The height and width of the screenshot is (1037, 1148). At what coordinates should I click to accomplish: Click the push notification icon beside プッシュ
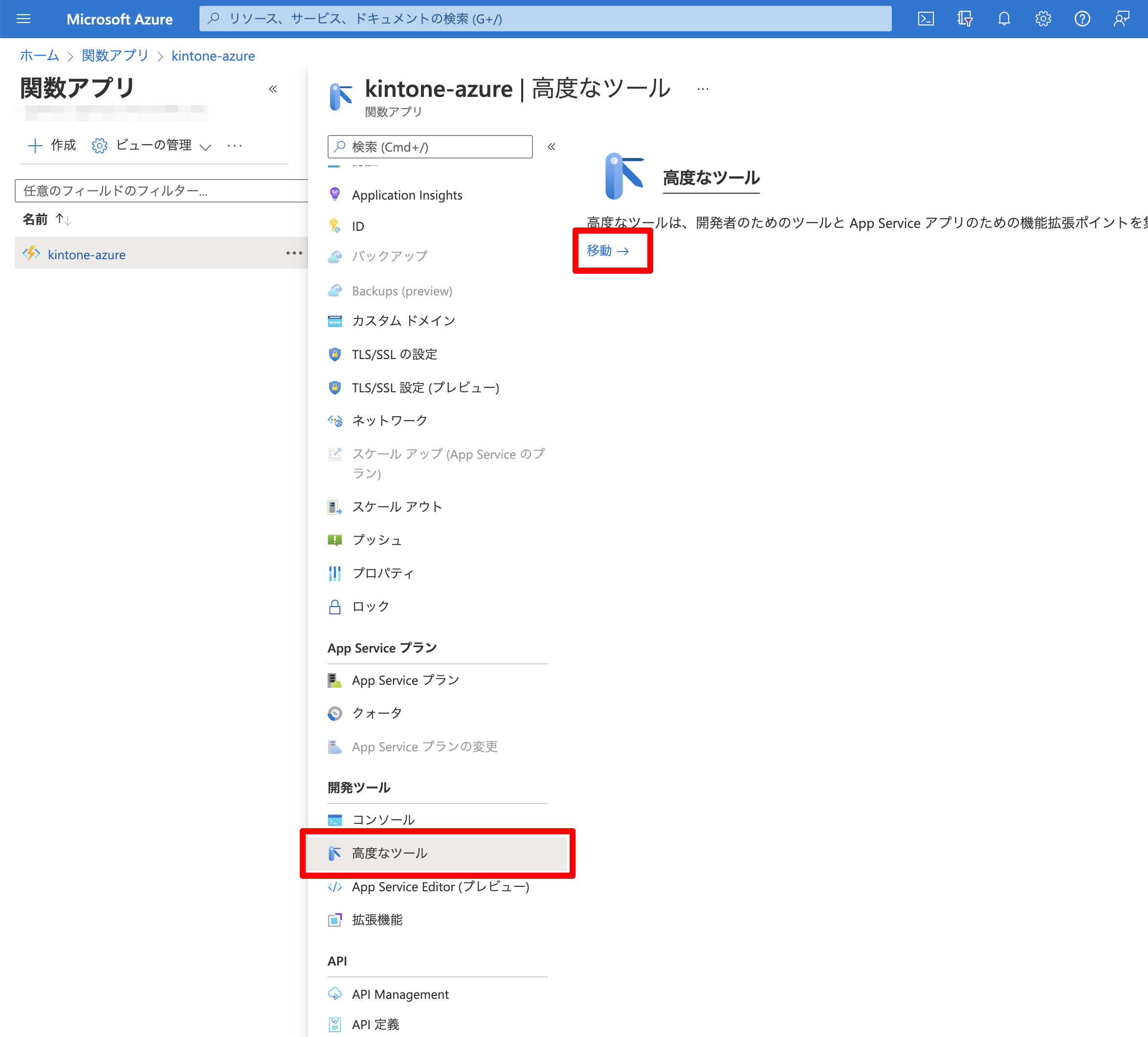tap(335, 540)
